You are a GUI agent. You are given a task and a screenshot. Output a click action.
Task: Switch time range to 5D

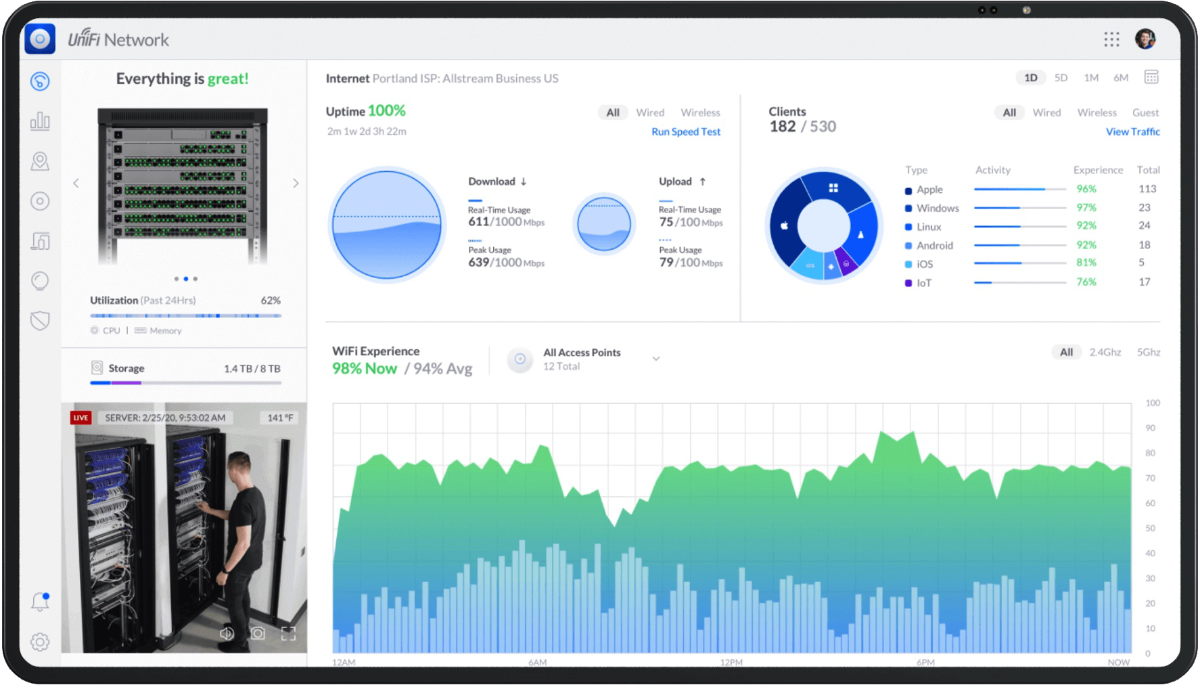(1061, 78)
